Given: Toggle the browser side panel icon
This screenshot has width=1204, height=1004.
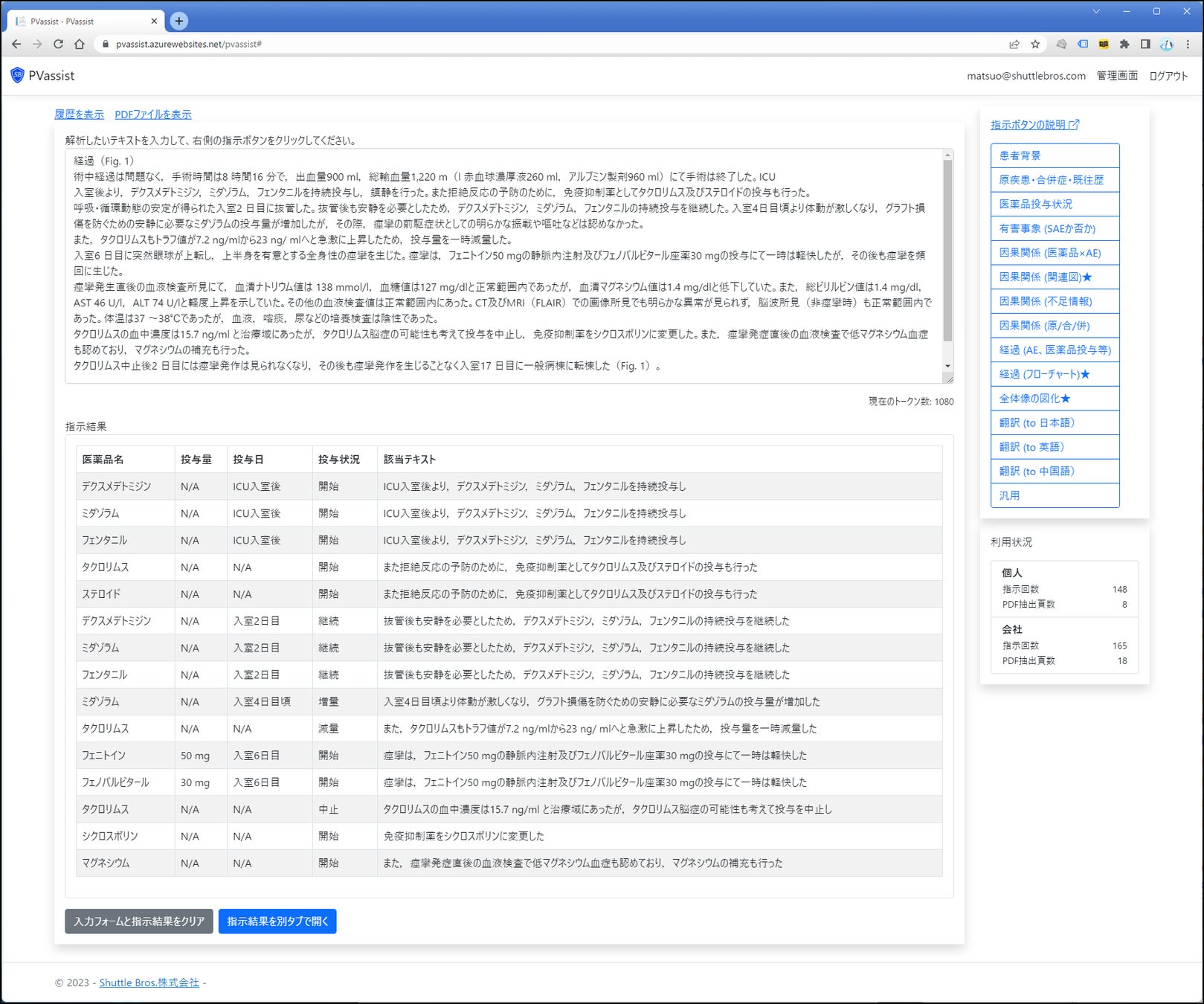Looking at the screenshot, I should (x=1145, y=44).
